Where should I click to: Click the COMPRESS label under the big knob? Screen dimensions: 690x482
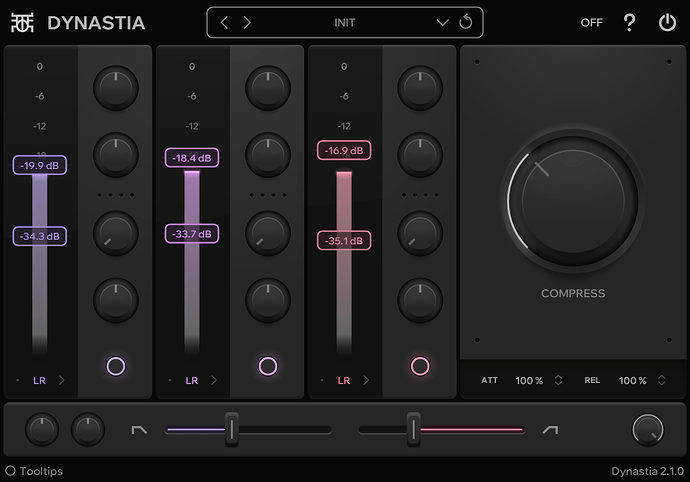pyautogui.click(x=573, y=293)
